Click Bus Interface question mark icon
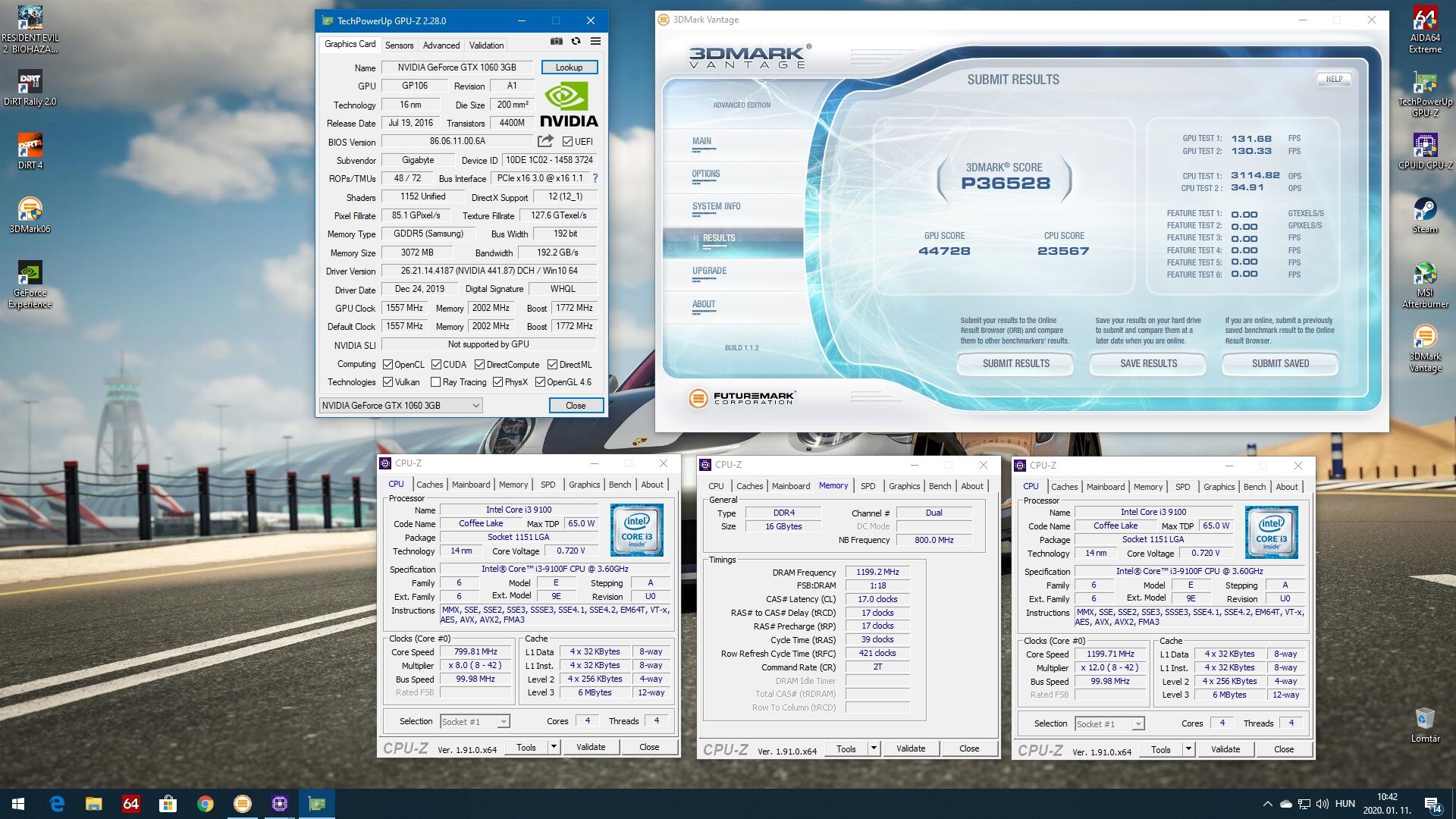This screenshot has width=1456, height=819. (x=595, y=178)
